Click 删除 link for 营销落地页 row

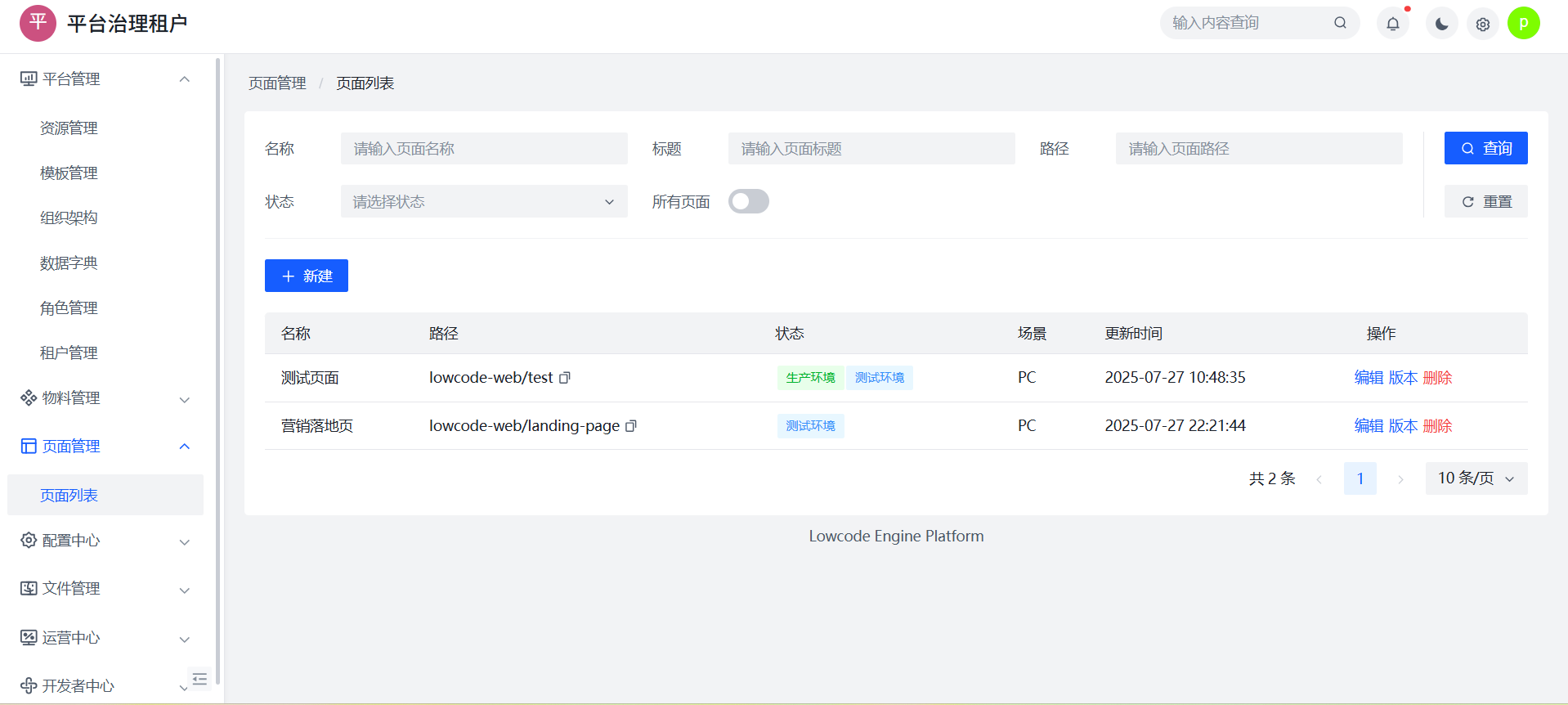(x=1437, y=426)
